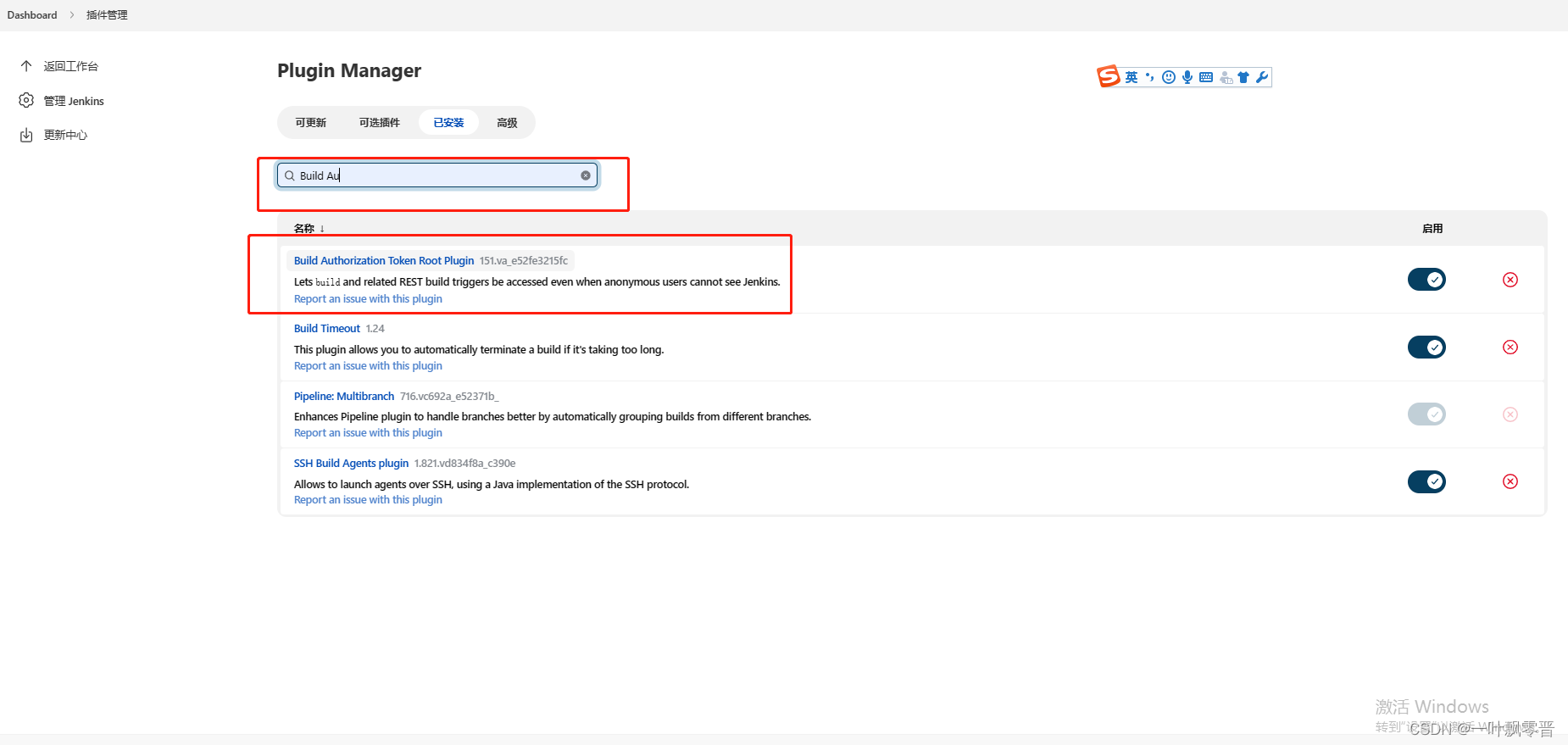
Task: Click the breadcrumb chevron after Dashboard
Action: (x=72, y=15)
